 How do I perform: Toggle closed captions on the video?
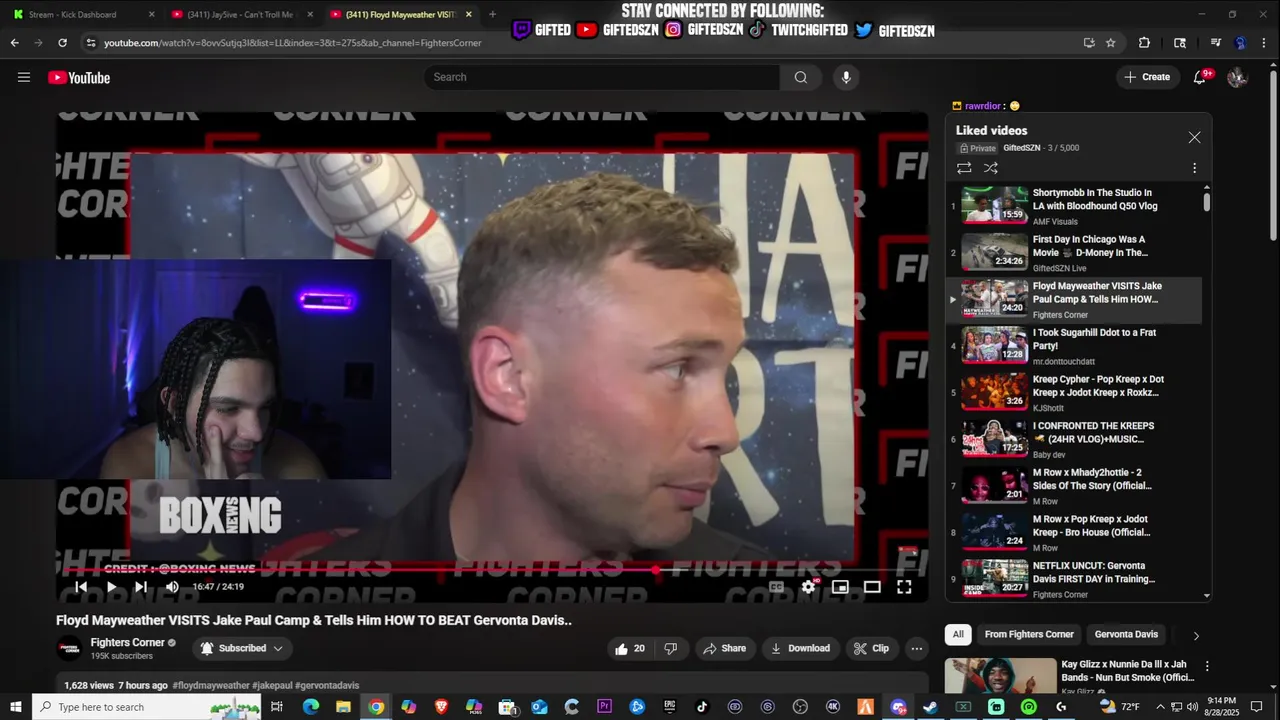(x=776, y=587)
